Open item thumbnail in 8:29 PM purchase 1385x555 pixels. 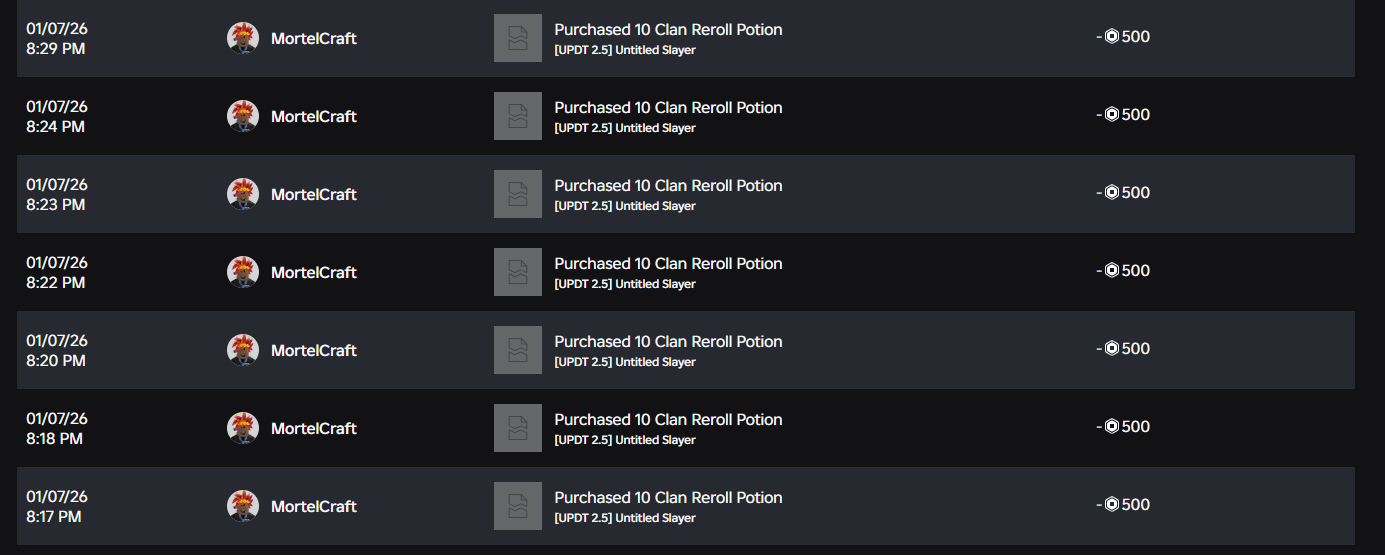(518, 38)
